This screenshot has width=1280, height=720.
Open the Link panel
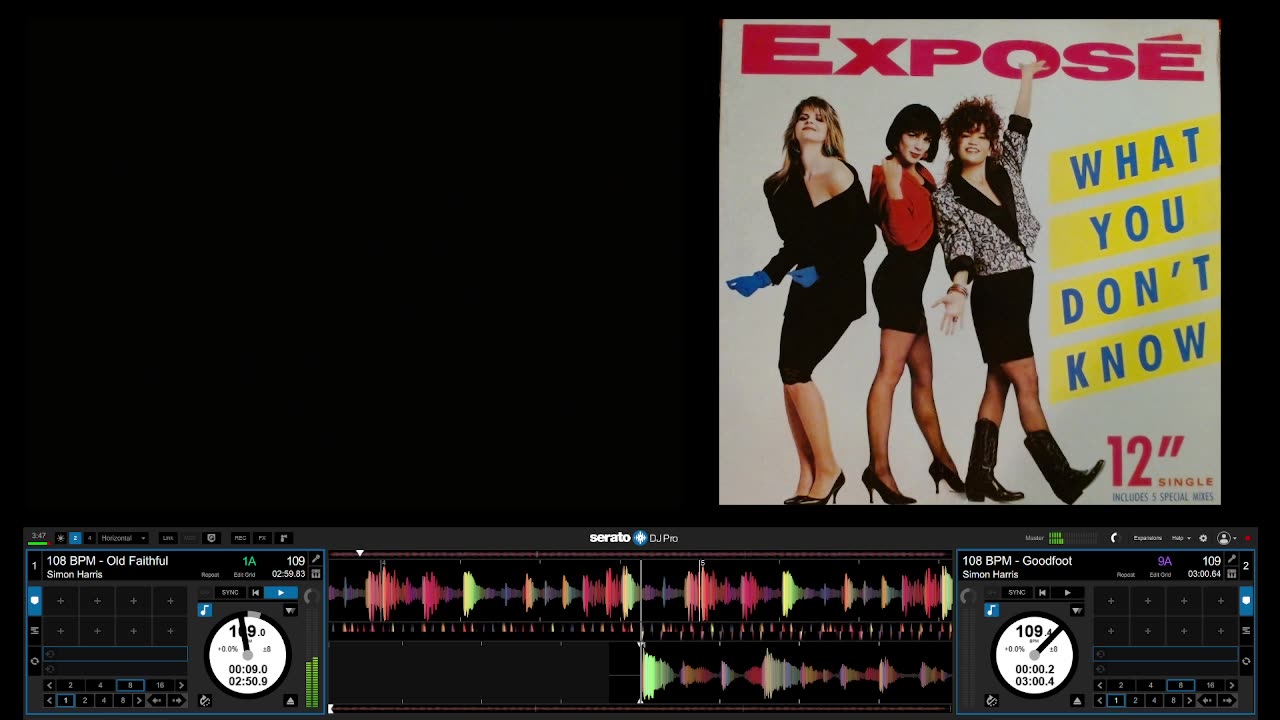click(x=168, y=538)
